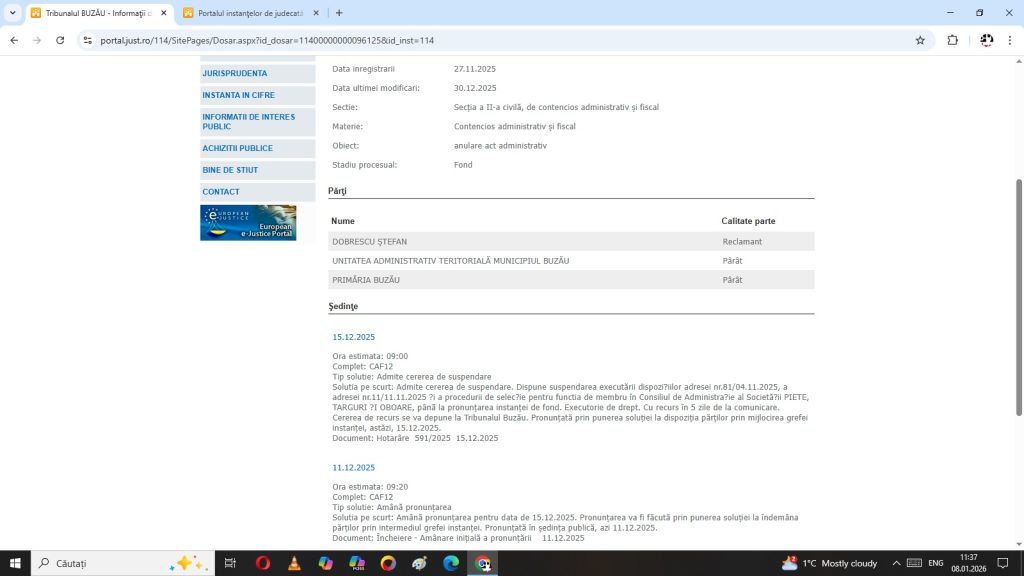Viewport: 1024px width, 576px height.
Task: View site information icon in the address bar
Action: 88,40
